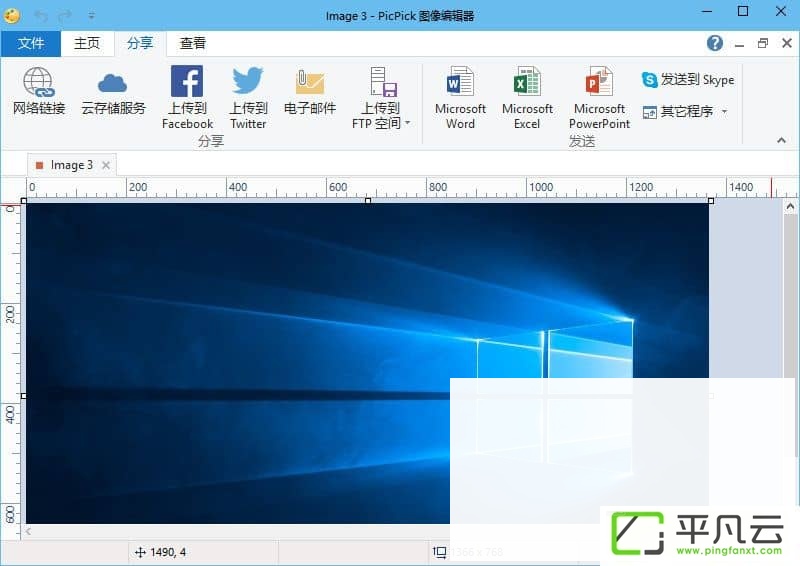800x566 pixels.
Task: Expand the FTP 空间 dropdown arrow
Action: [x=407, y=123]
